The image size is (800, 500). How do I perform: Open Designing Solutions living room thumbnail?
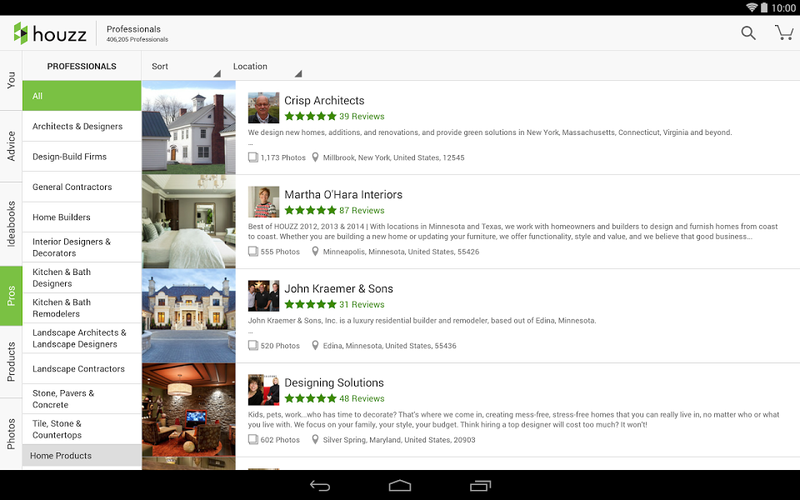[189, 410]
